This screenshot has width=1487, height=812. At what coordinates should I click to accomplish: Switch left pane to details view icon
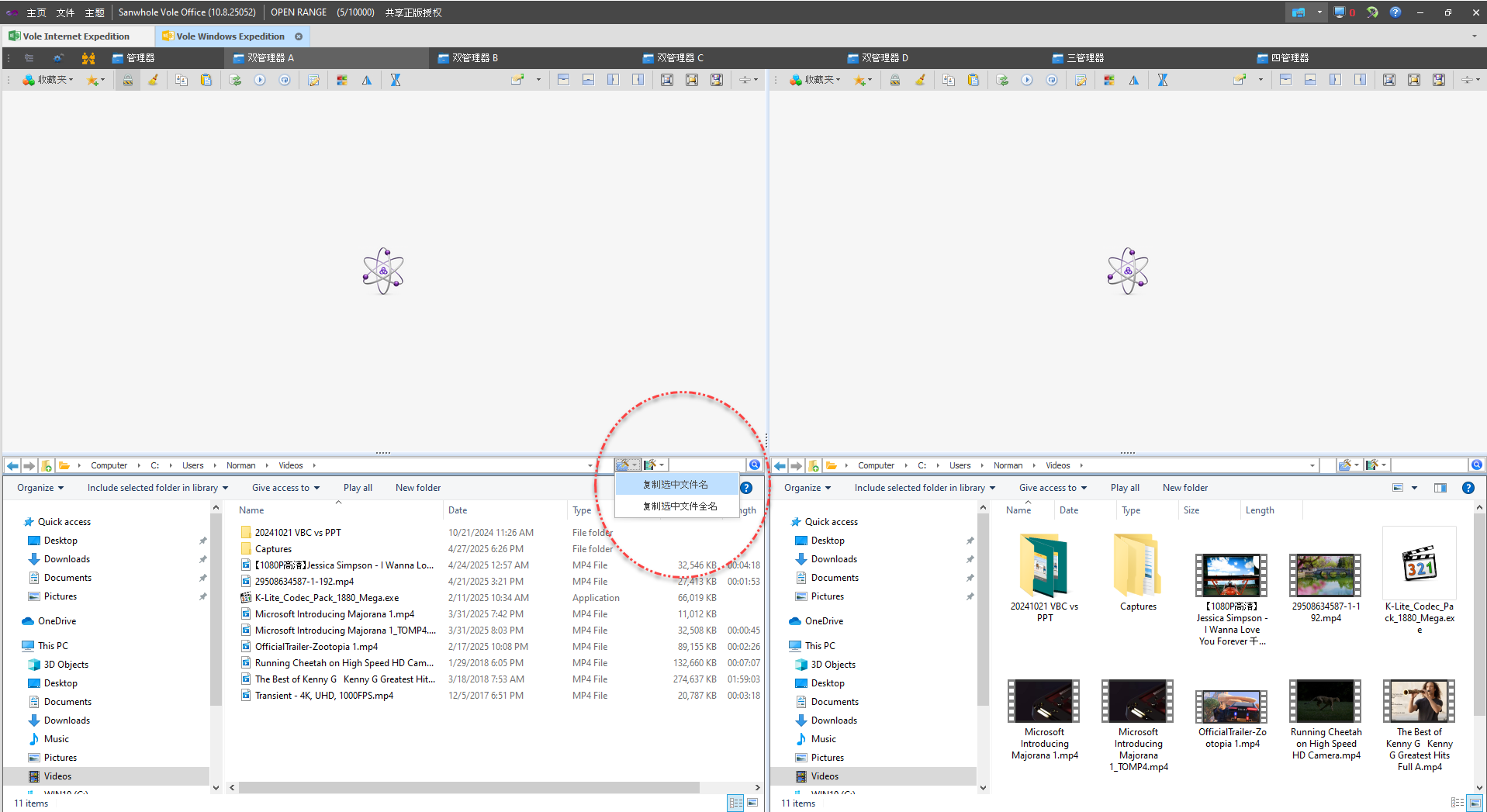pyautogui.click(x=735, y=803)
